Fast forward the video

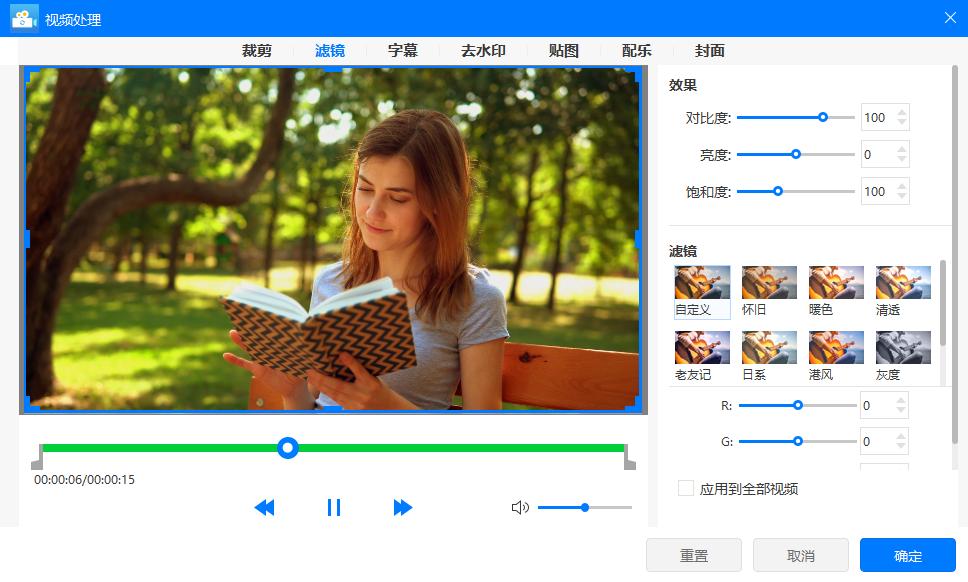point(402,508)
